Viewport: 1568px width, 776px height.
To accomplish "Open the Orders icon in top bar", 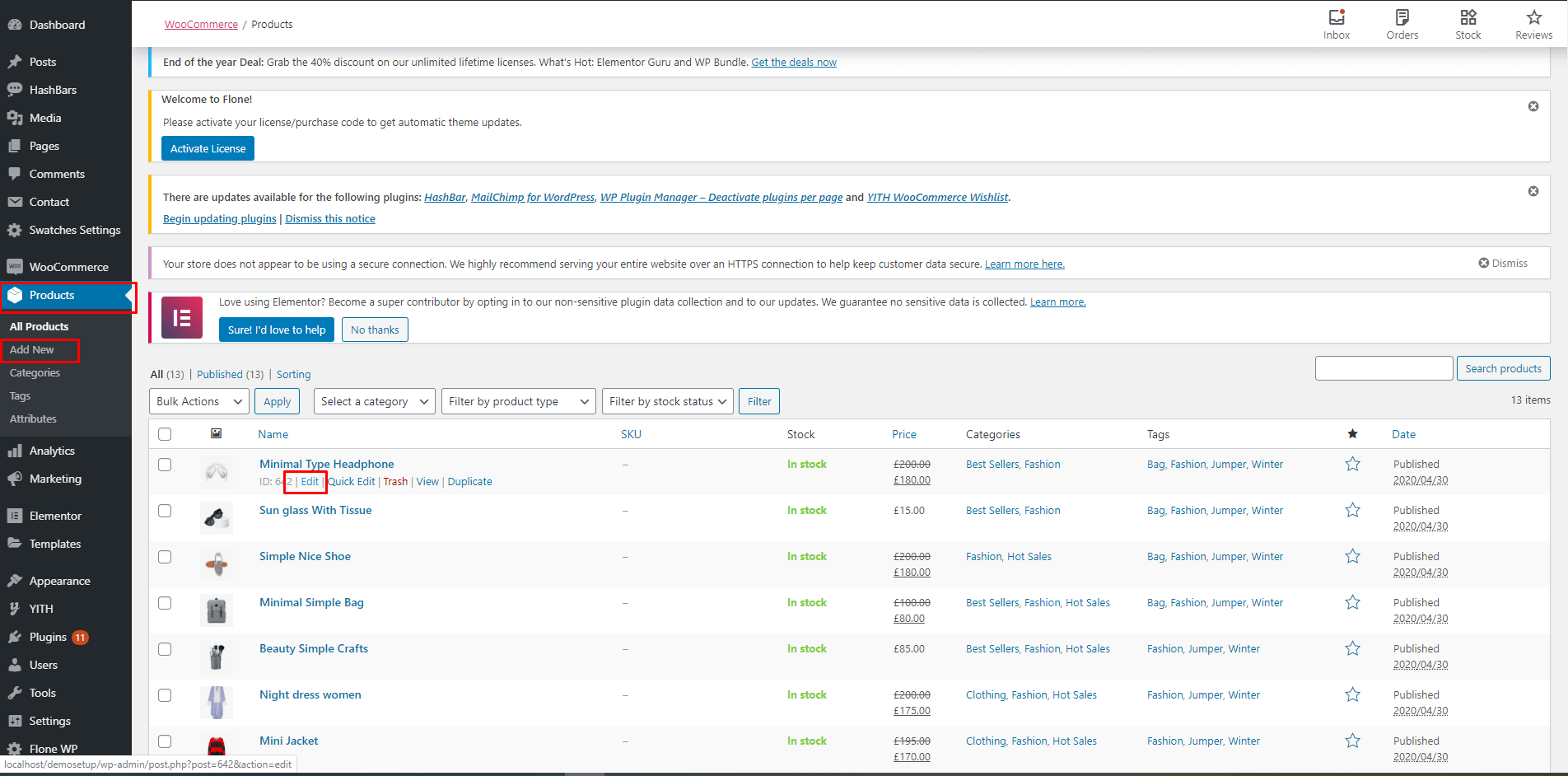I will click(1402, 24).
